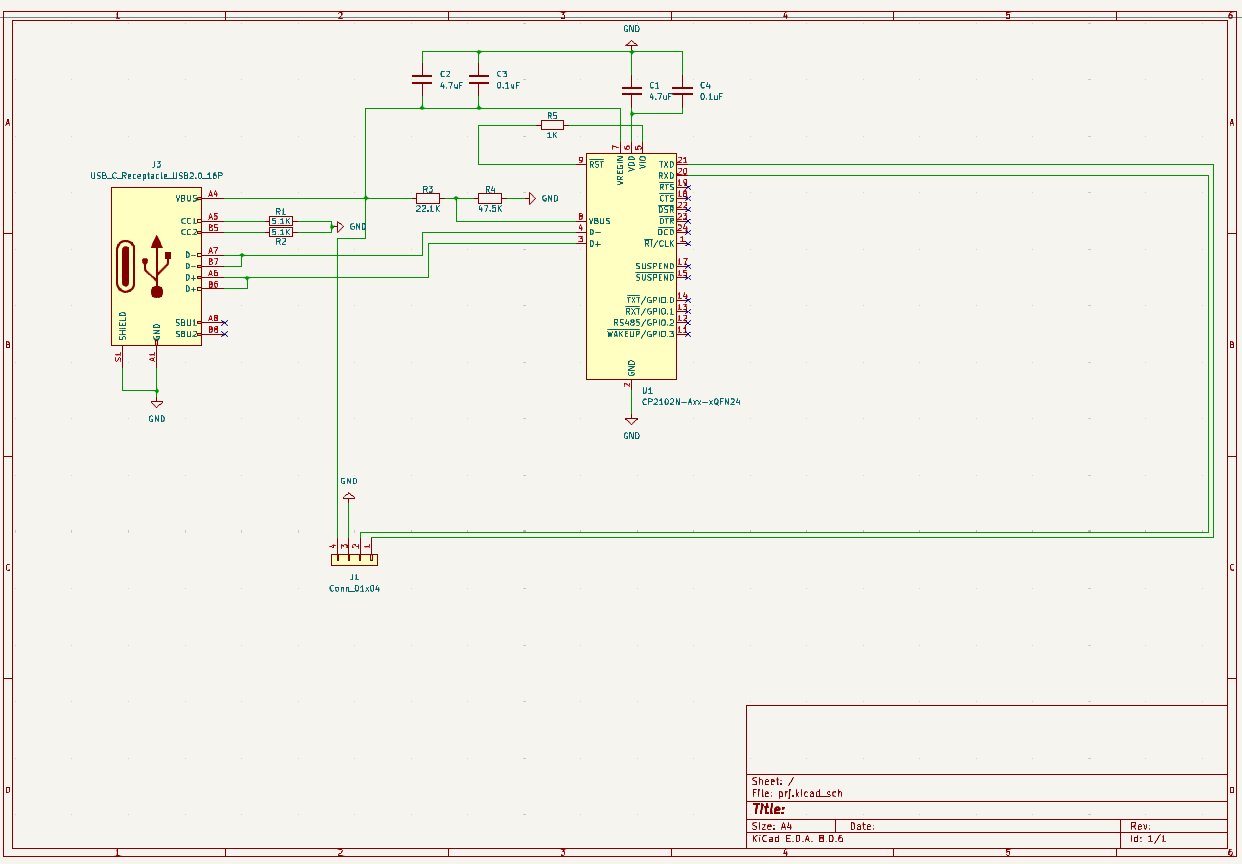Click the J3 reference label
Screen dimensions: 1242x864
point(156,164)
